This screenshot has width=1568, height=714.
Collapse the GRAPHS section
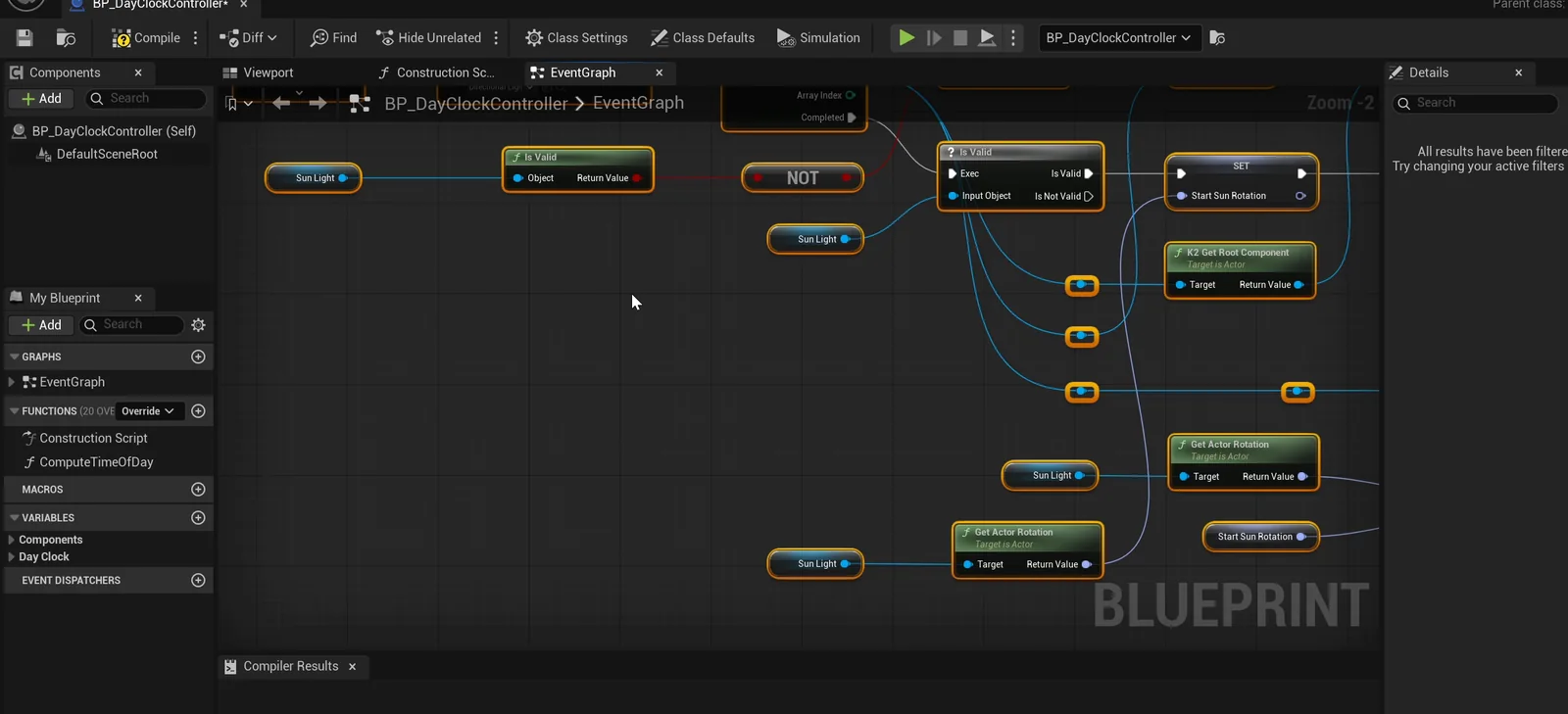pyautogui.click(x=15, y=357)
